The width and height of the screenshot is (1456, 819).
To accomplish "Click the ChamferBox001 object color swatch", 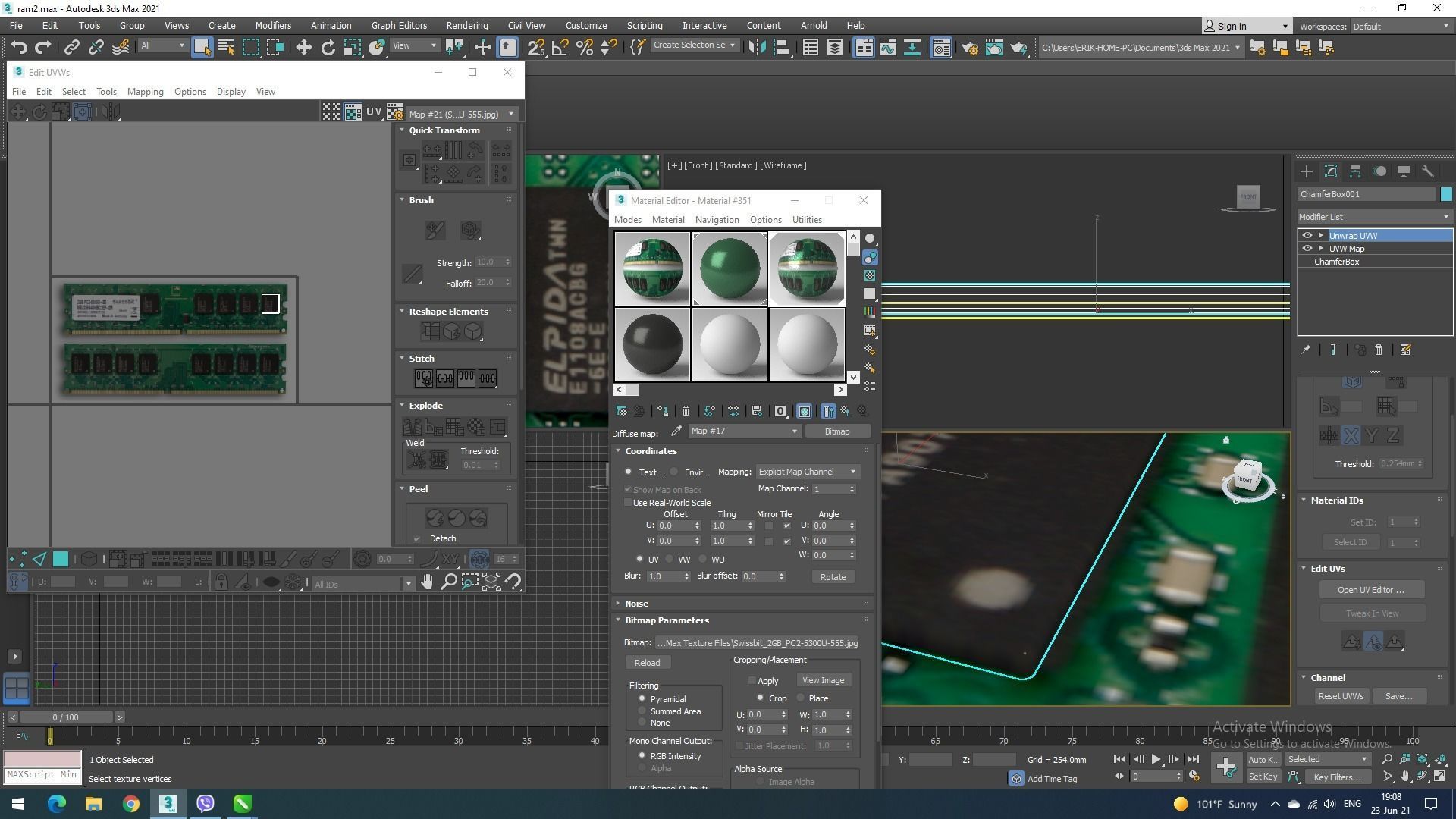I will [1446, 194].
